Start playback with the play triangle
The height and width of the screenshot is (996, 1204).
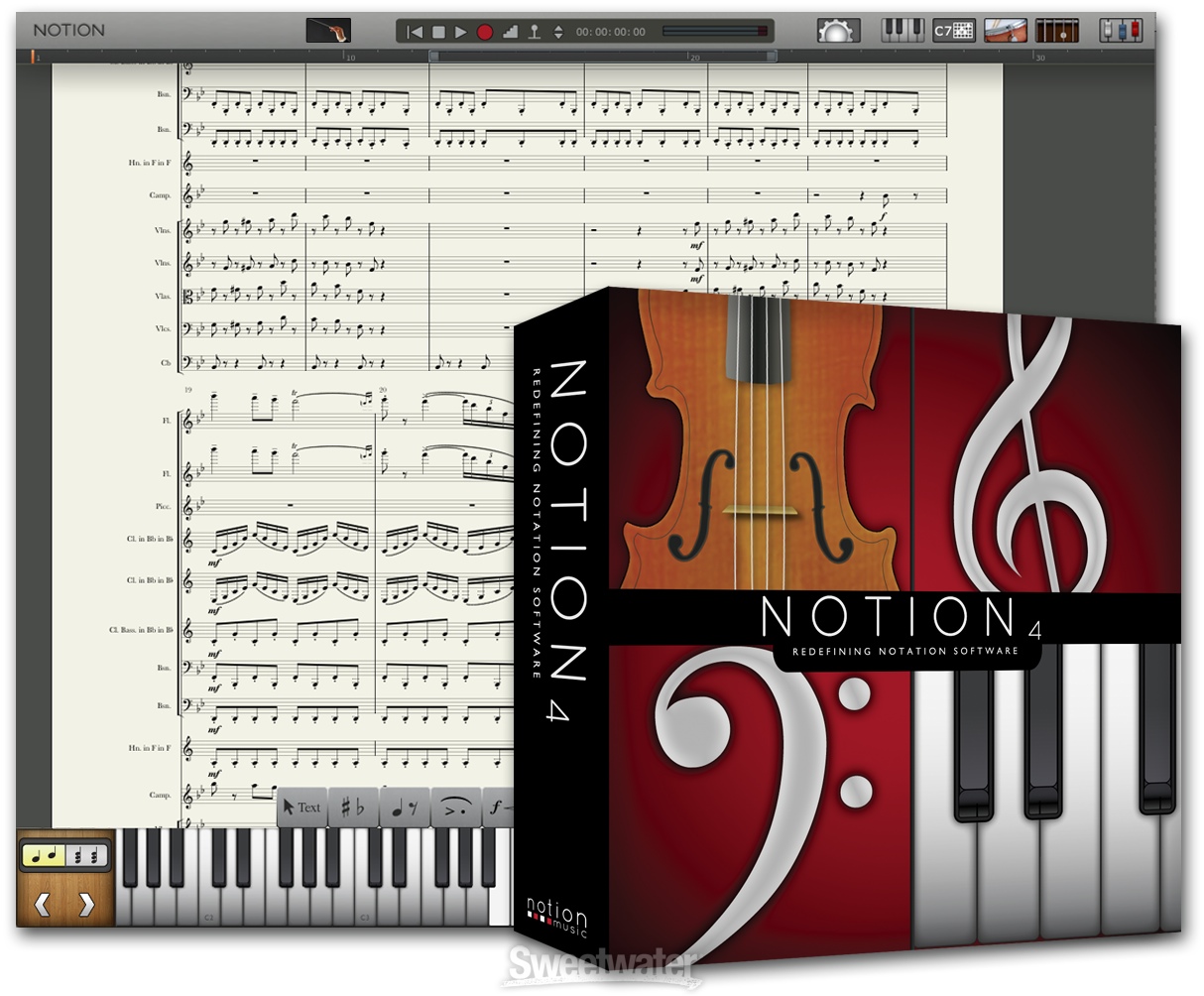pos(460,32)
